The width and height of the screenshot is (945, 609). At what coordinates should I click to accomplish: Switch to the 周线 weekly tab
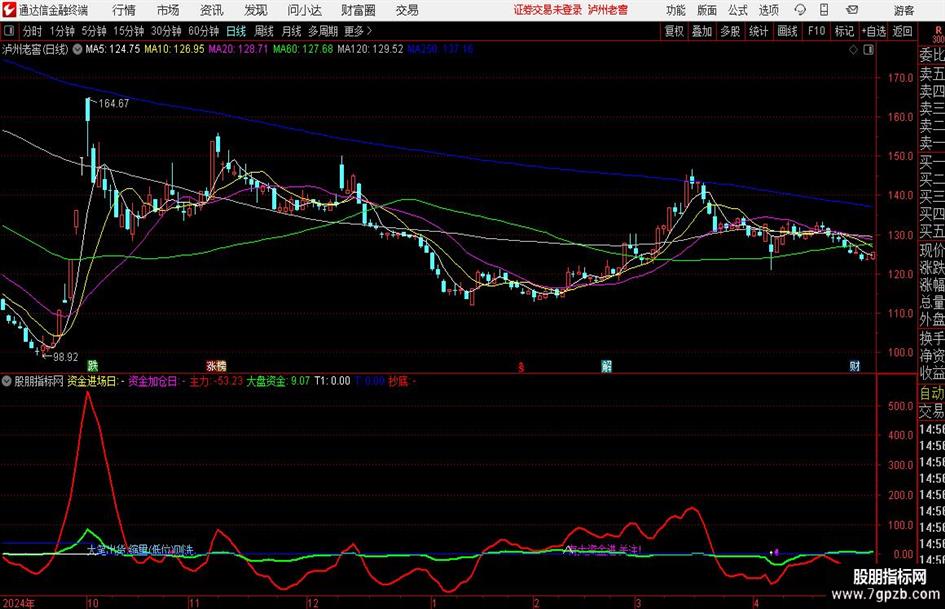(263, 31)
